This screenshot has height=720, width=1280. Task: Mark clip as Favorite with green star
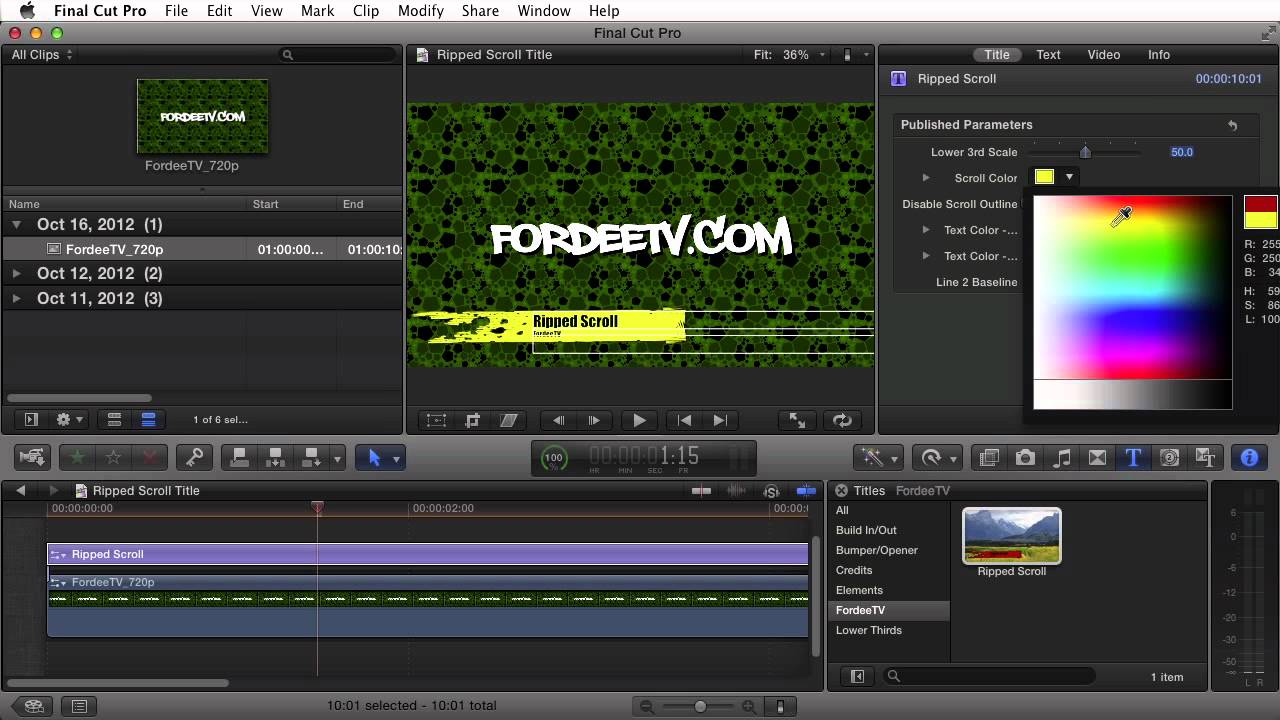click(x=77, y=457)
